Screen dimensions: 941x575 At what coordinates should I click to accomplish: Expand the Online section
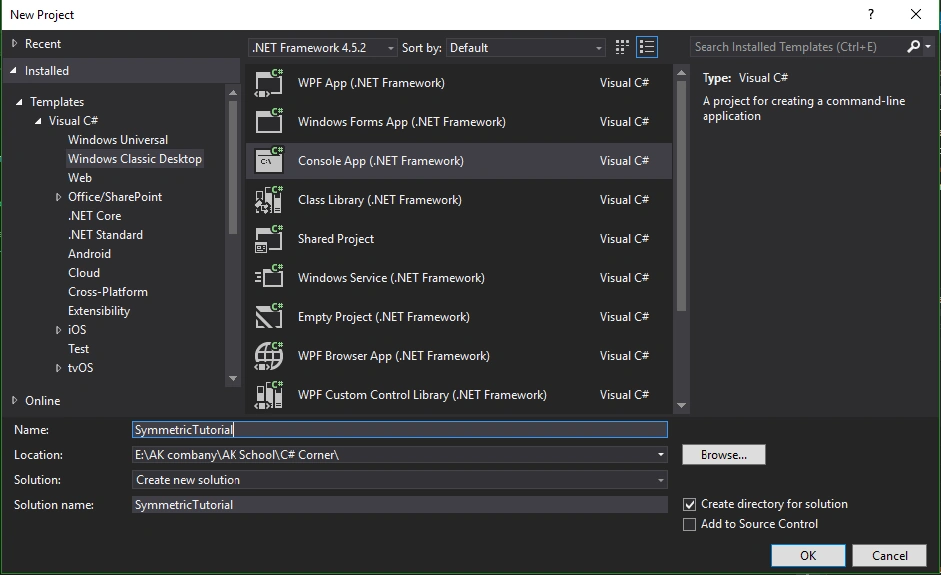coord(14,400)
